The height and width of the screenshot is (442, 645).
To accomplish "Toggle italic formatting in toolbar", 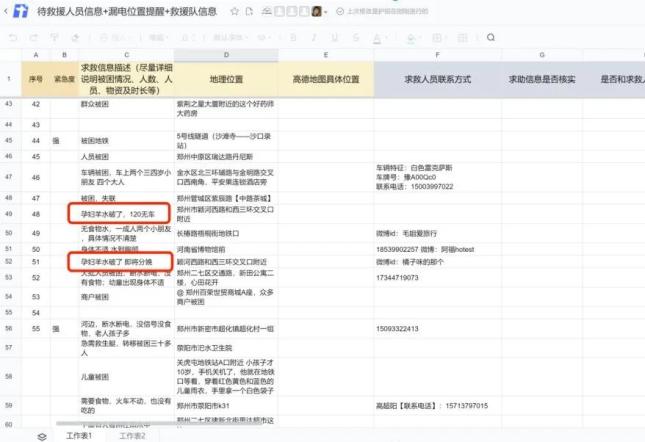I will [313, 37].
